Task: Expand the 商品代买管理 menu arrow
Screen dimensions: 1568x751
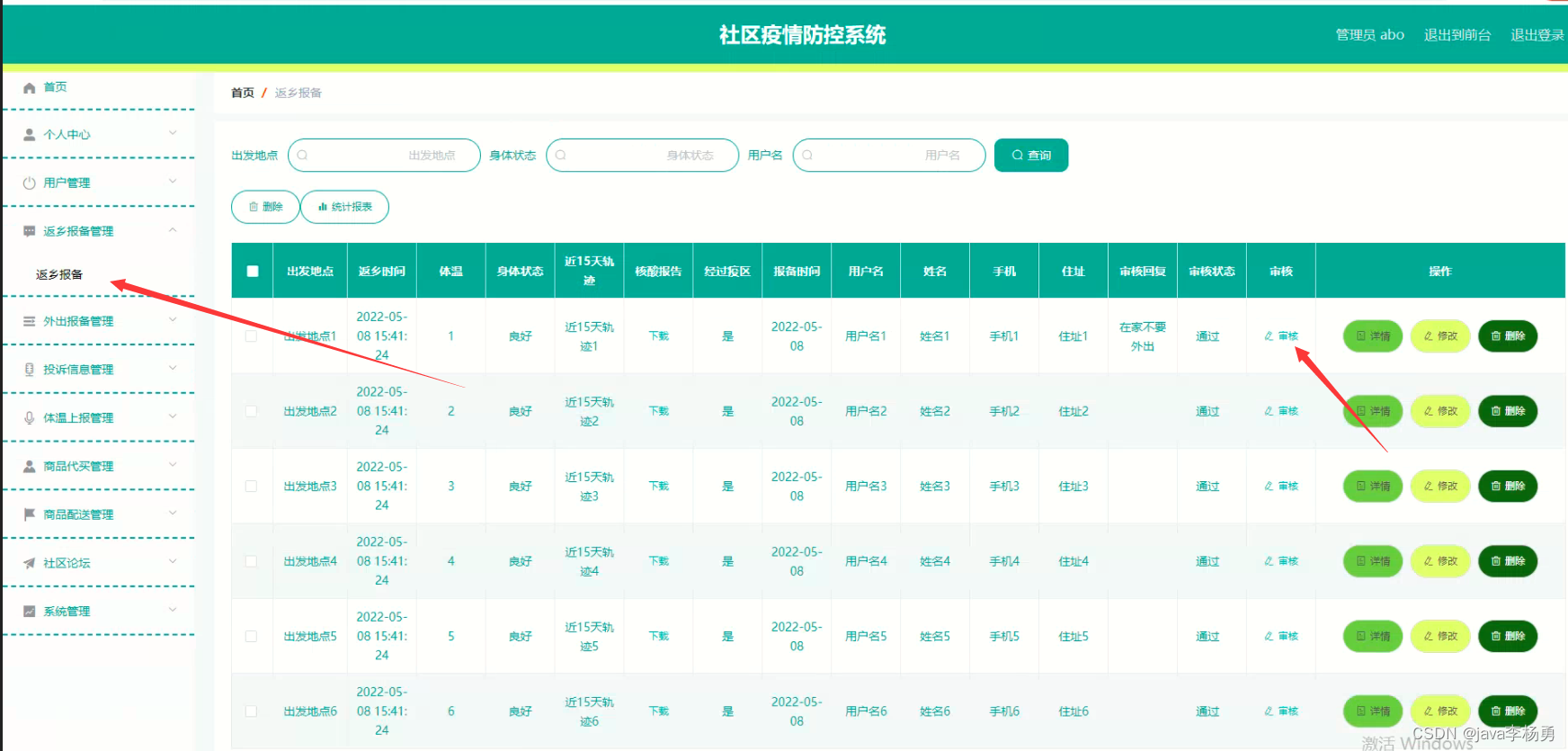Action: coord(173,465)
